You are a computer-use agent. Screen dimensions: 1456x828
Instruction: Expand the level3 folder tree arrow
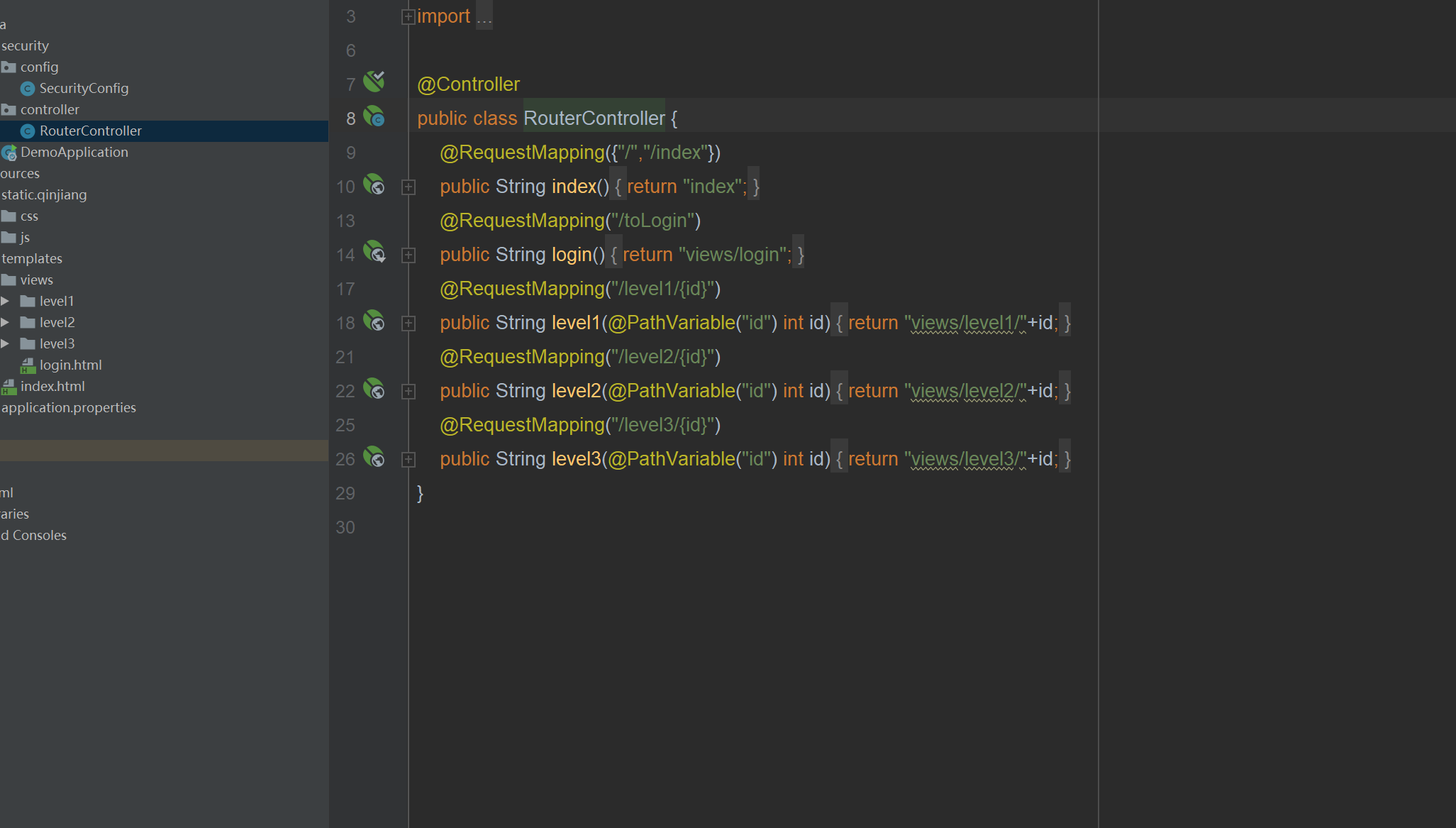tap(5, 344)
